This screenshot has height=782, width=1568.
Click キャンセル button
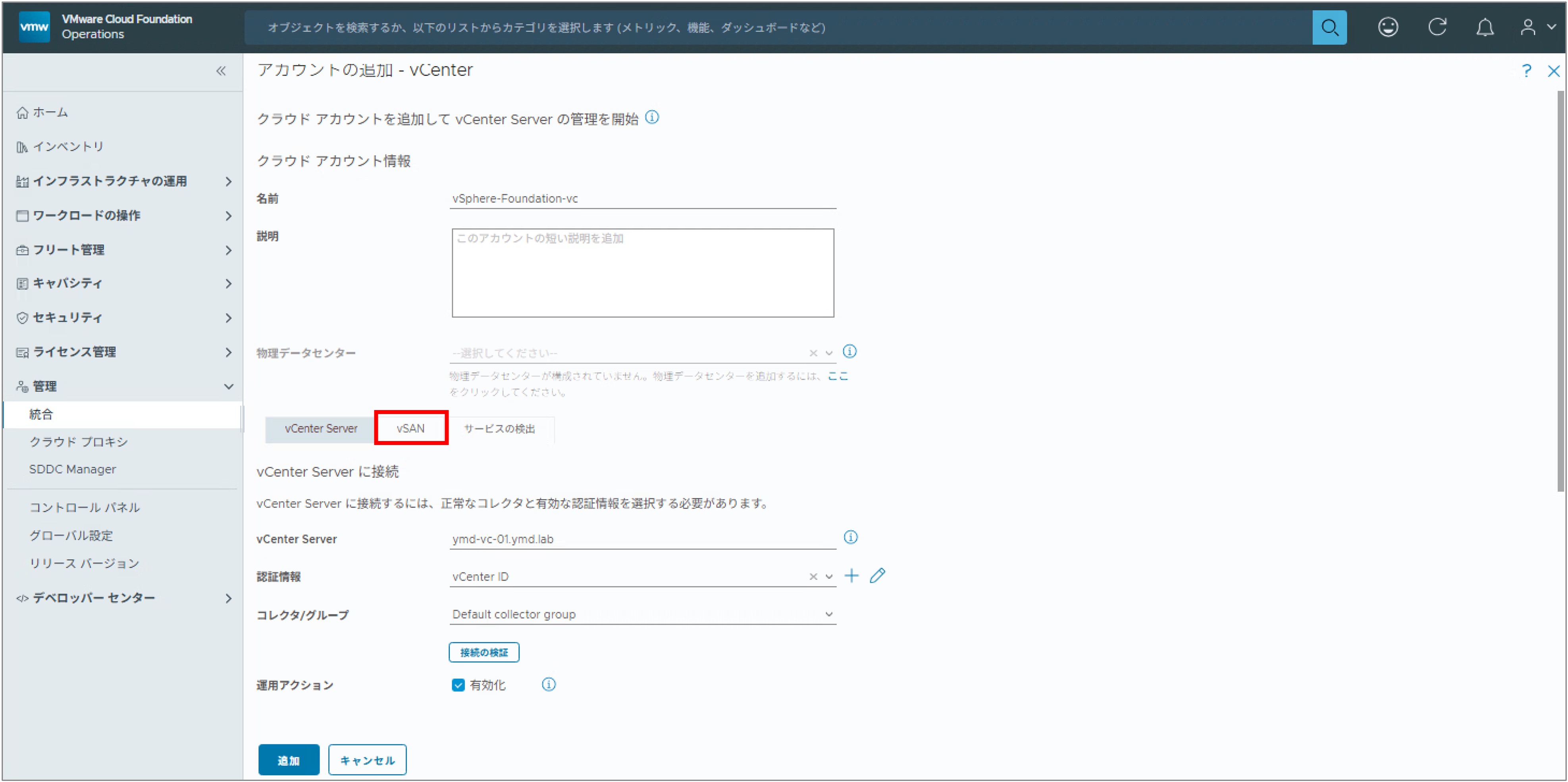tap(367, 760)
